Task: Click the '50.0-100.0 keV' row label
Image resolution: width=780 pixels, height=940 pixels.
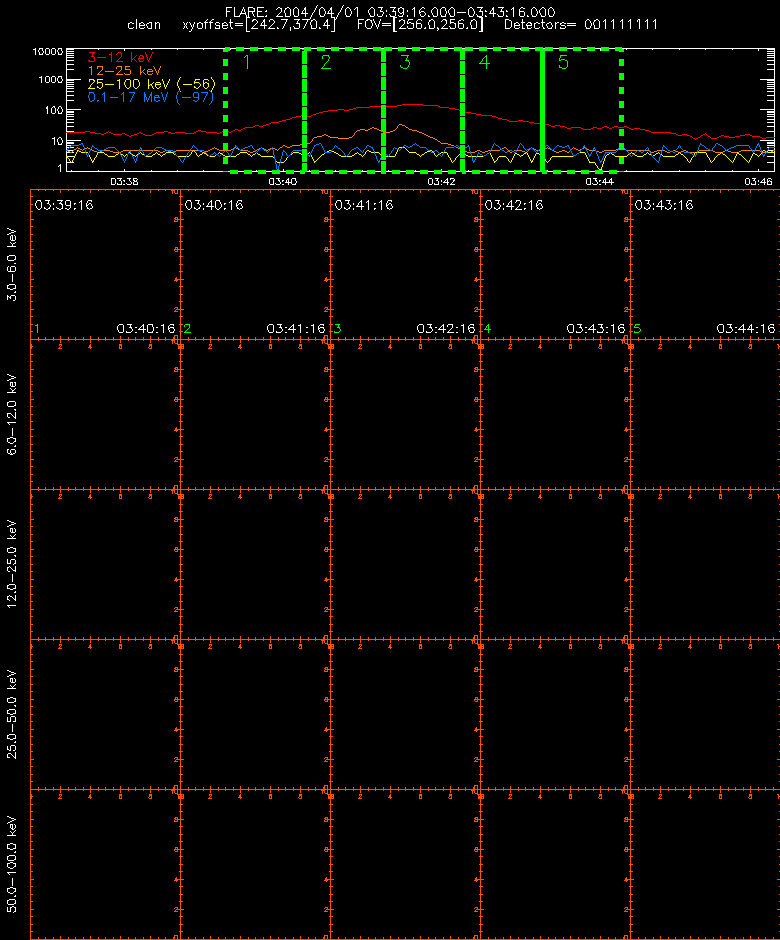Action: 12,864
